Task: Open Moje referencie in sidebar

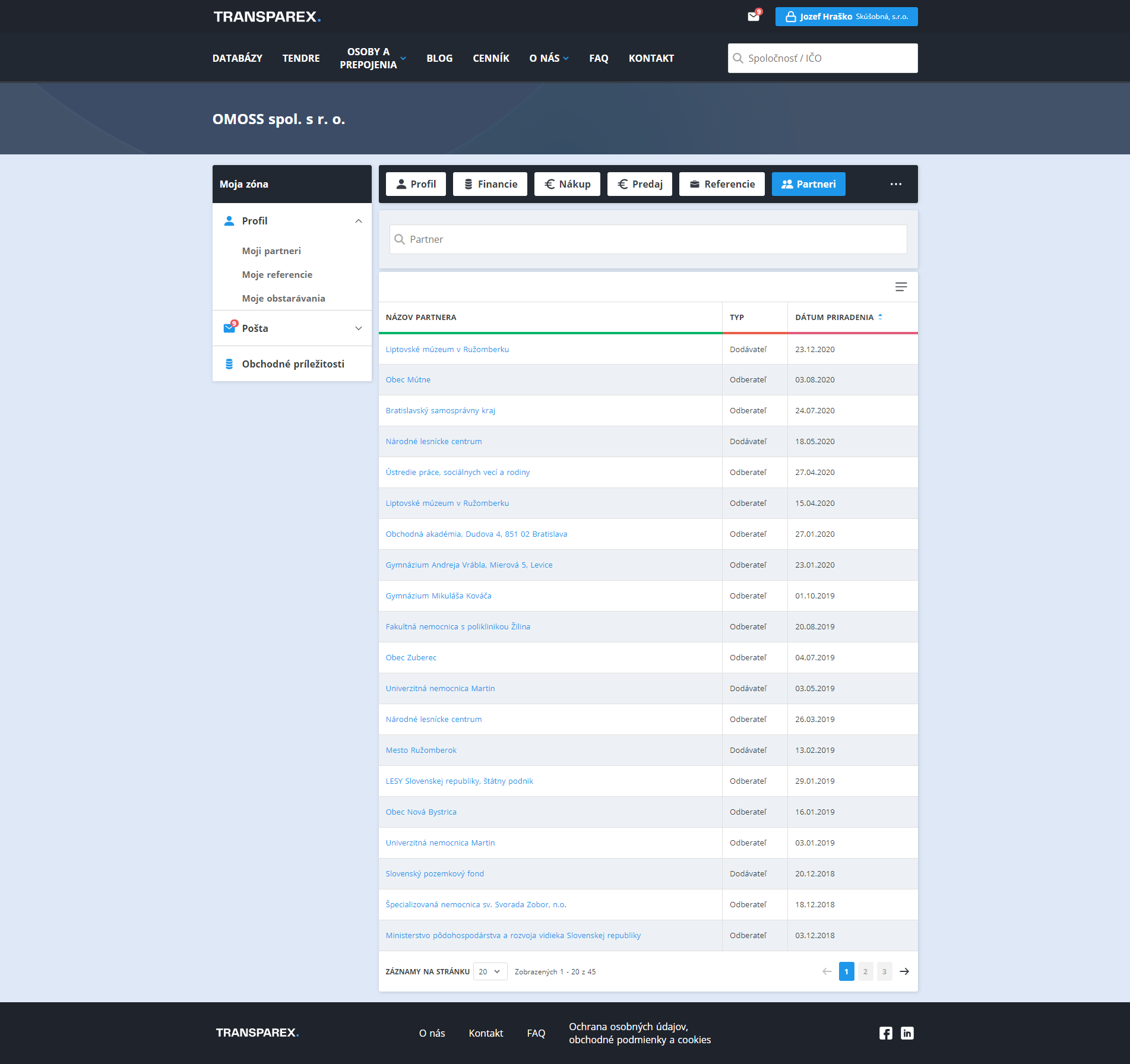Action: 277,275
